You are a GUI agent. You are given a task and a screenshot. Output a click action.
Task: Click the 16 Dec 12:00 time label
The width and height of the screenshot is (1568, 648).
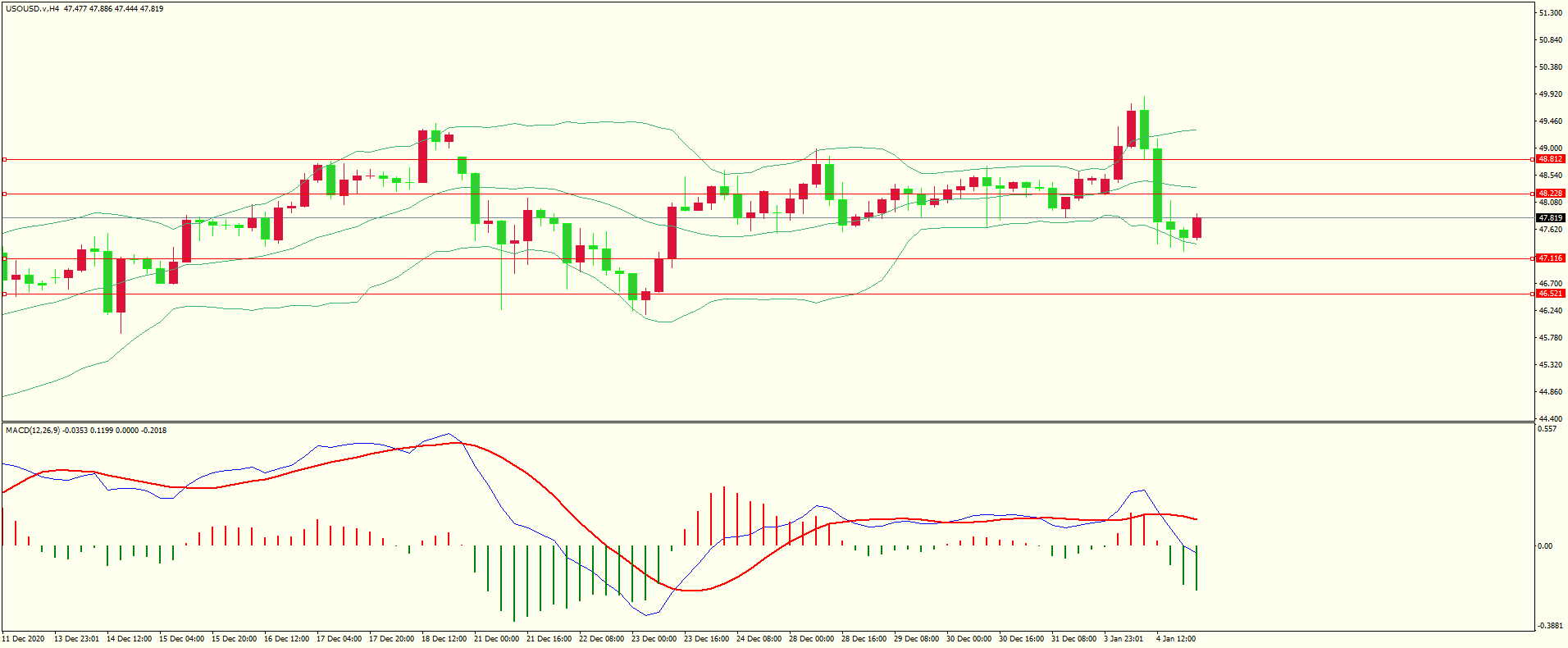[286, 639]
